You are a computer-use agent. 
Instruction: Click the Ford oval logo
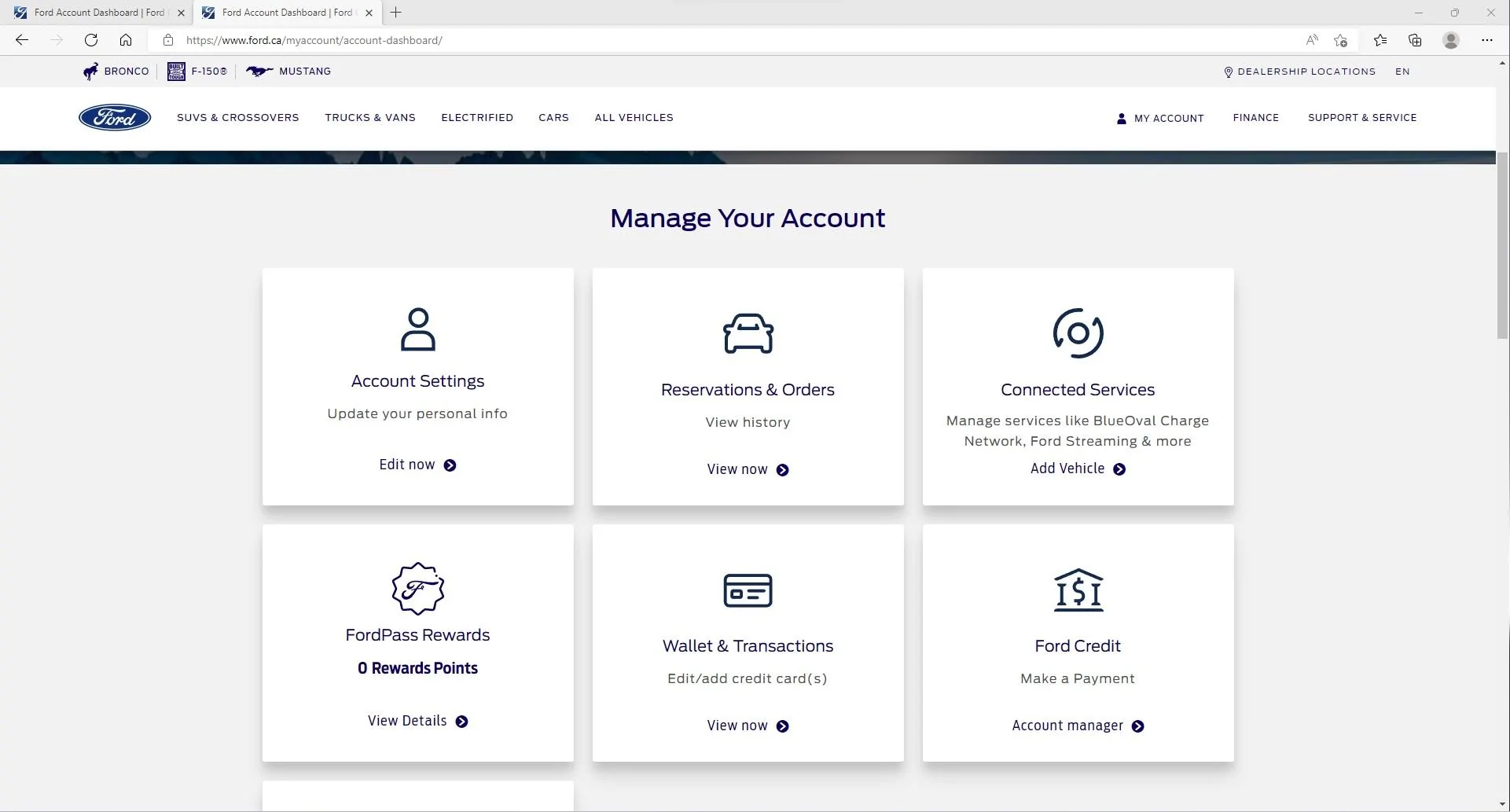coord(115,117)
